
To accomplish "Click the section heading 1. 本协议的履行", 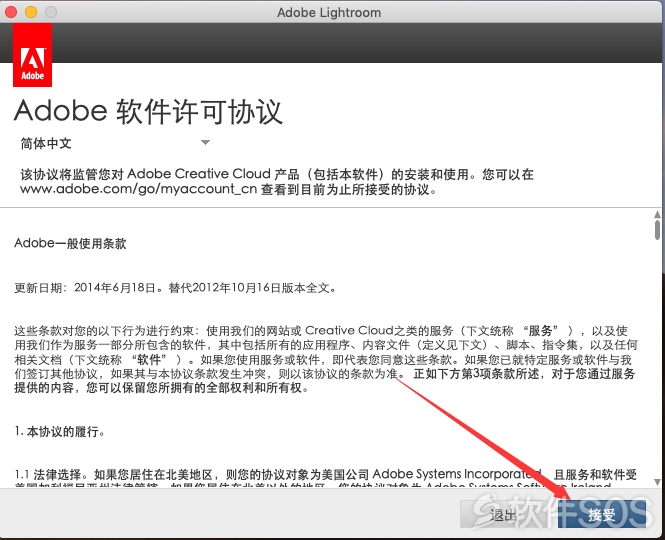I will pyautogui.click(x=59, y=432).
